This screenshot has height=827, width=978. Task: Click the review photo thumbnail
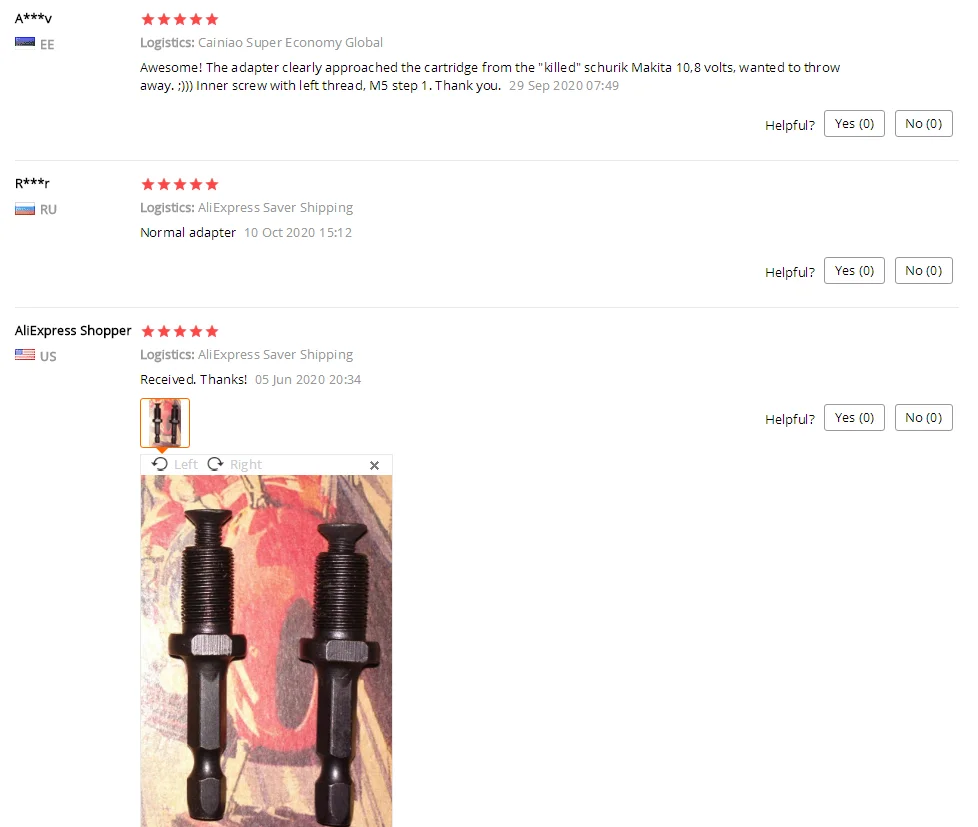point(165,423)
